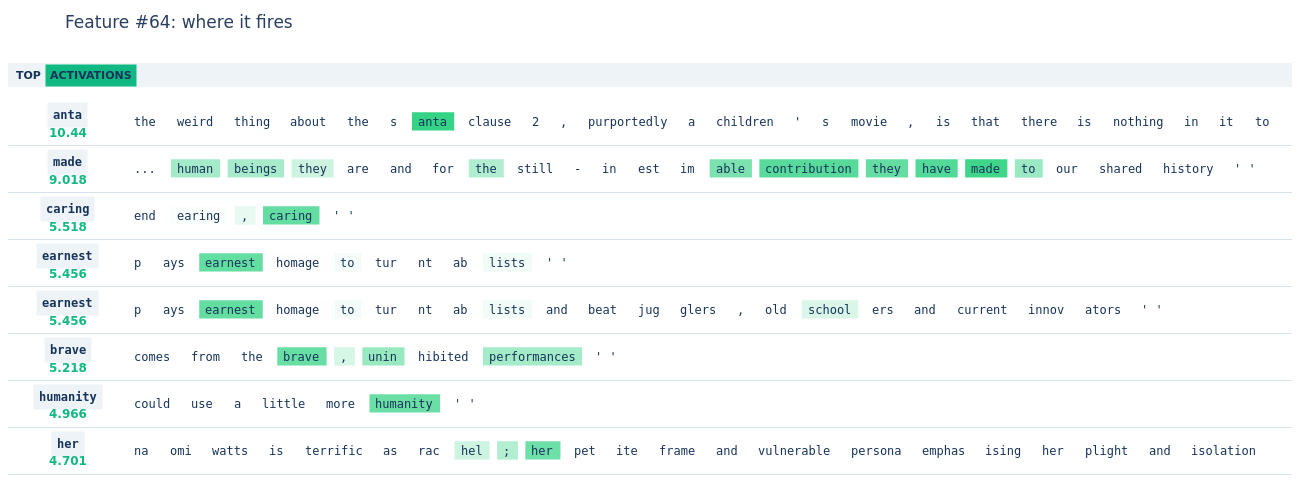Click the highlighted 'performances' token
1300x486 pixels.
pyautogui.click(x=532, y=357)
